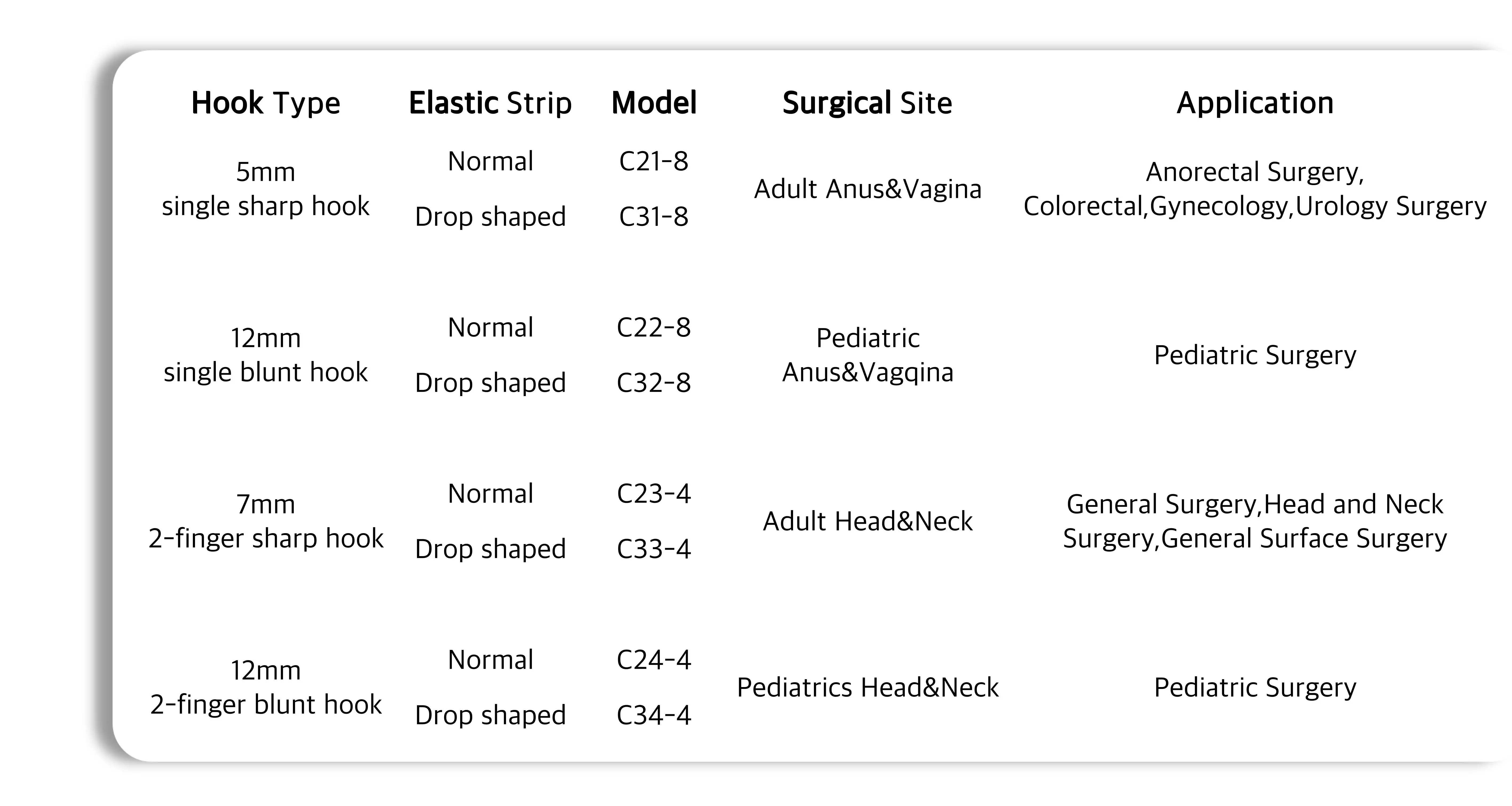Viewport: 1512px width, 806px height.
Task: Select the Pediatrics Head&Neck cell
Action: tap(868, 687)
